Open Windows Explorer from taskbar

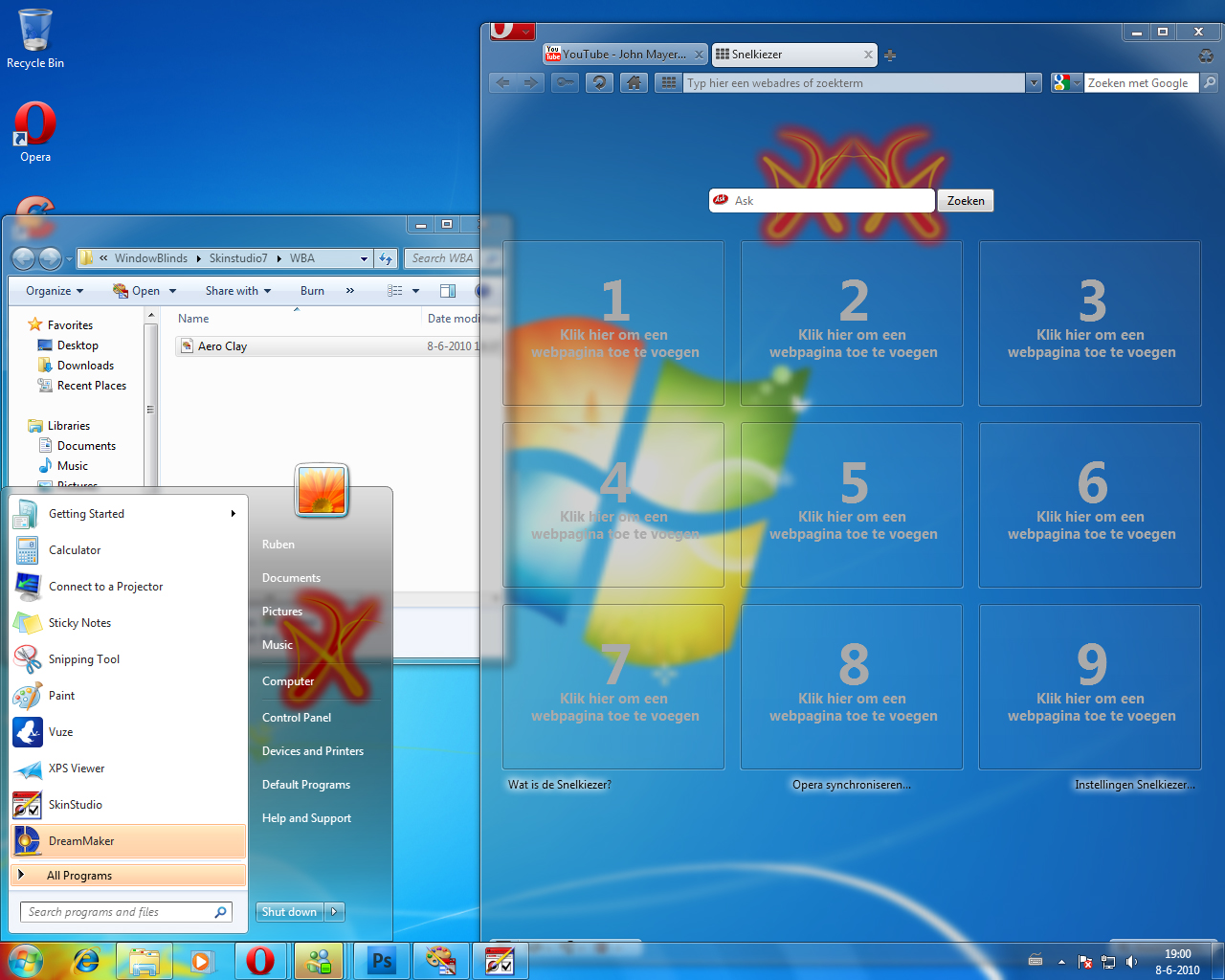tap(145, 961)
